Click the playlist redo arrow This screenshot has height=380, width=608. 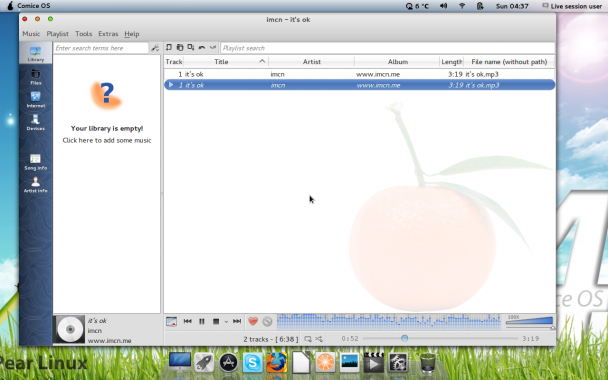pos(212,47)
